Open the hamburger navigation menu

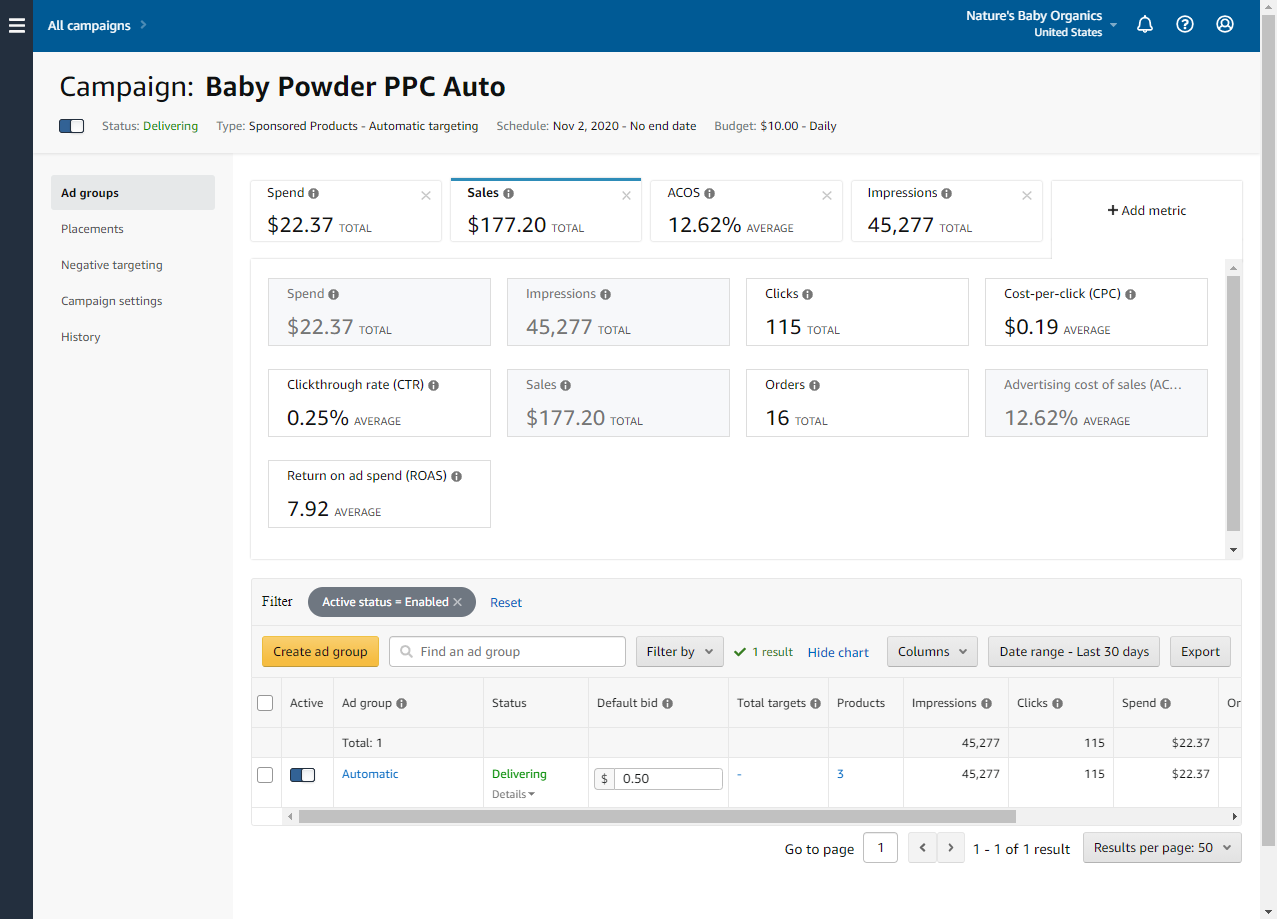(16, 26)
